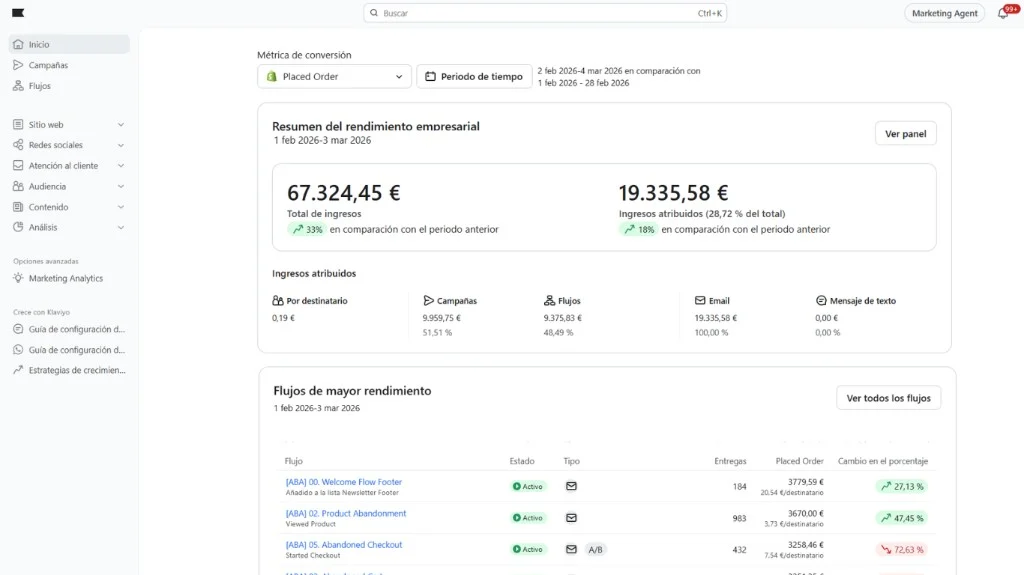Image resolution: width=1024 pixels, height=575 pixels.
Task: Click the Contenido icon
Action: click(18, 206)
